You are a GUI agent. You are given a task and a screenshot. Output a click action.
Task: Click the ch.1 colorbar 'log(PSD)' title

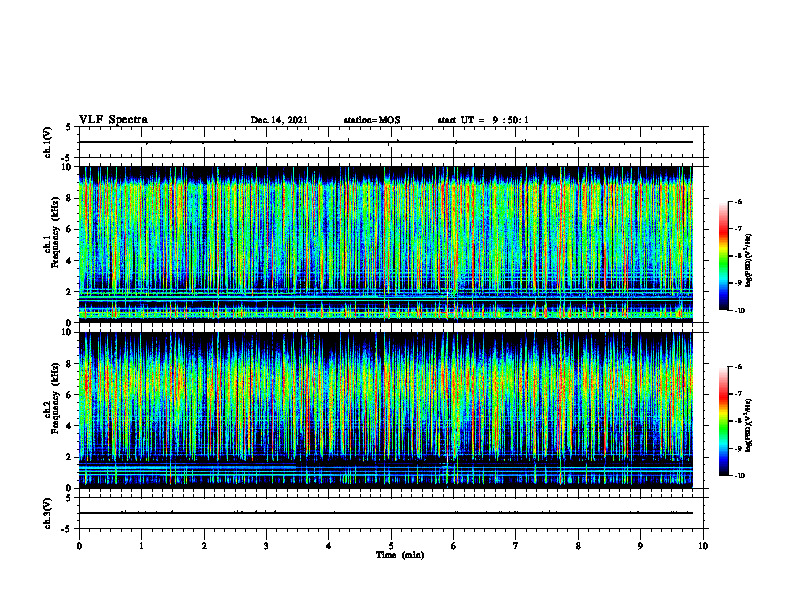pos(749,261)
